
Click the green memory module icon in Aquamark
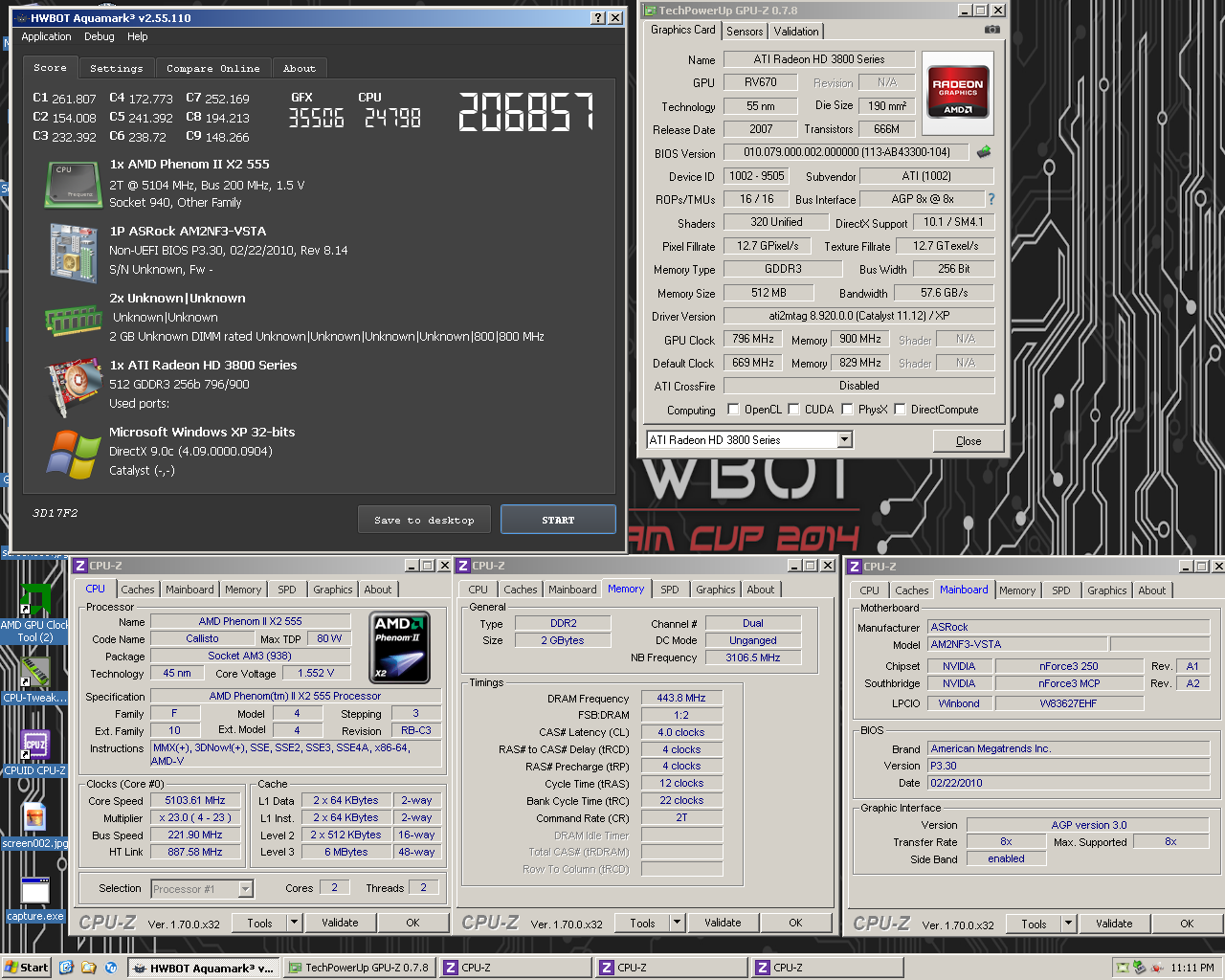point(73,320)
